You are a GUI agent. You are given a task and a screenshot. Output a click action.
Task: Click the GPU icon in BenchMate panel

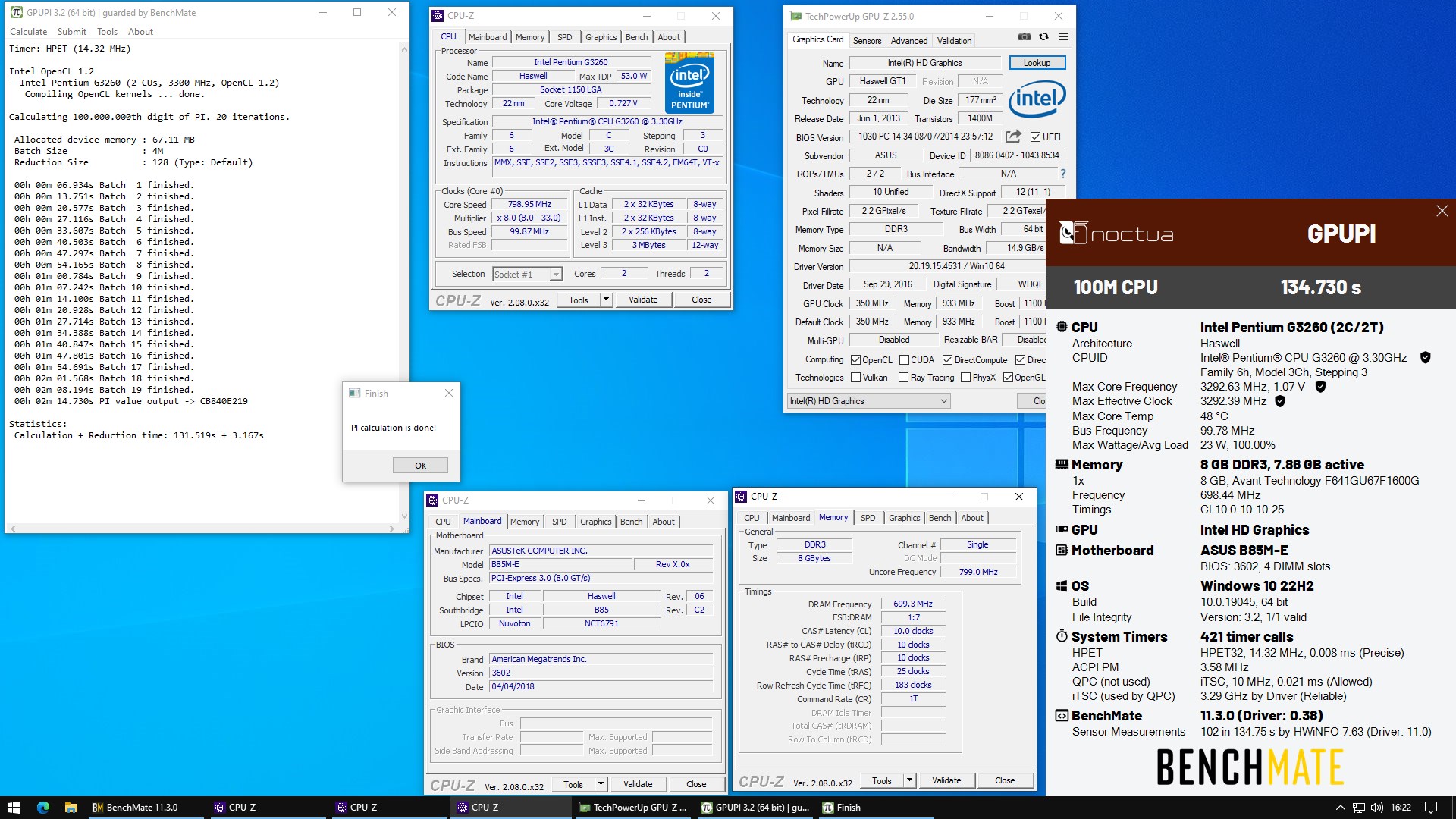pos(1062,529)
